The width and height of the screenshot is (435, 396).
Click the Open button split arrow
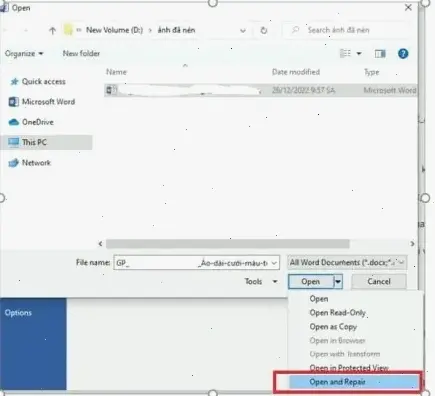[x=338, y=282]
